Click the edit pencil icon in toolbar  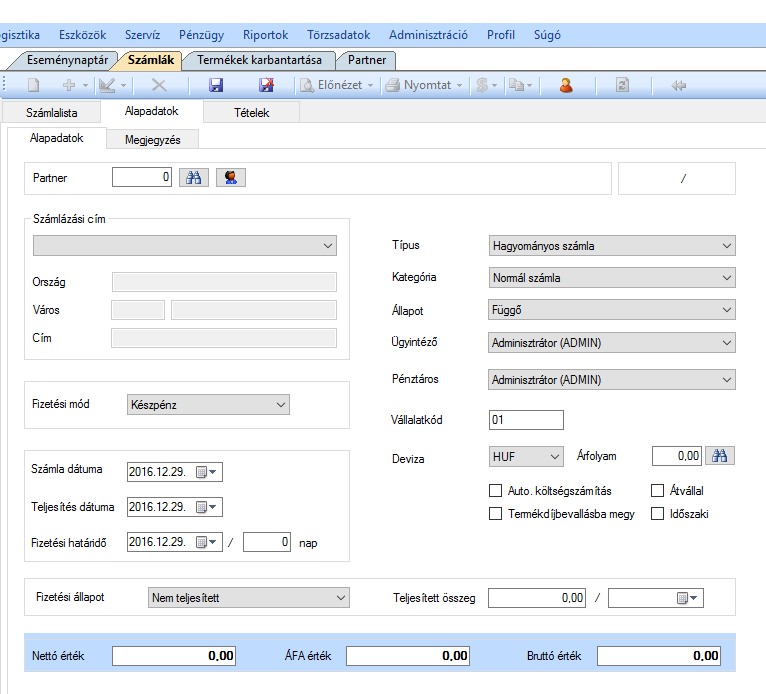(x=107, y=85)
